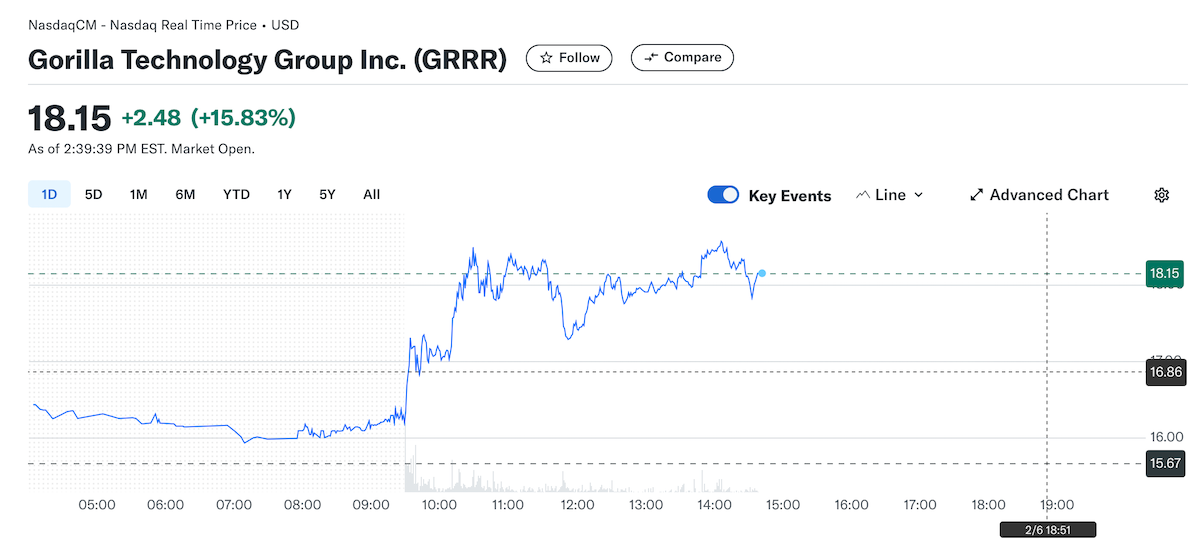Click the star icon in Follow button
This screenshot has height=551, width=1200.
[x=546, y=58]
